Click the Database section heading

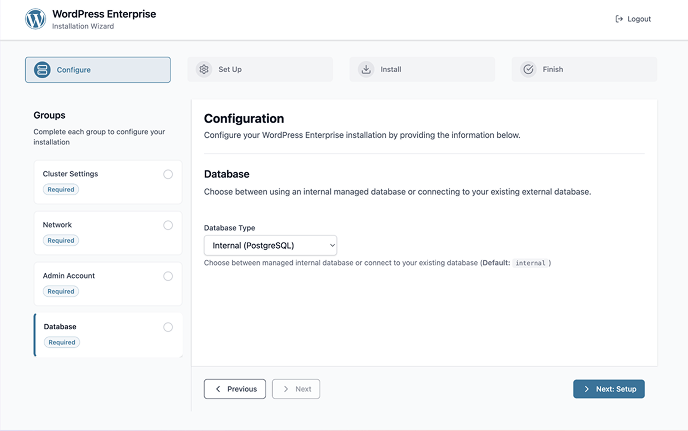[x=226, y=174]
